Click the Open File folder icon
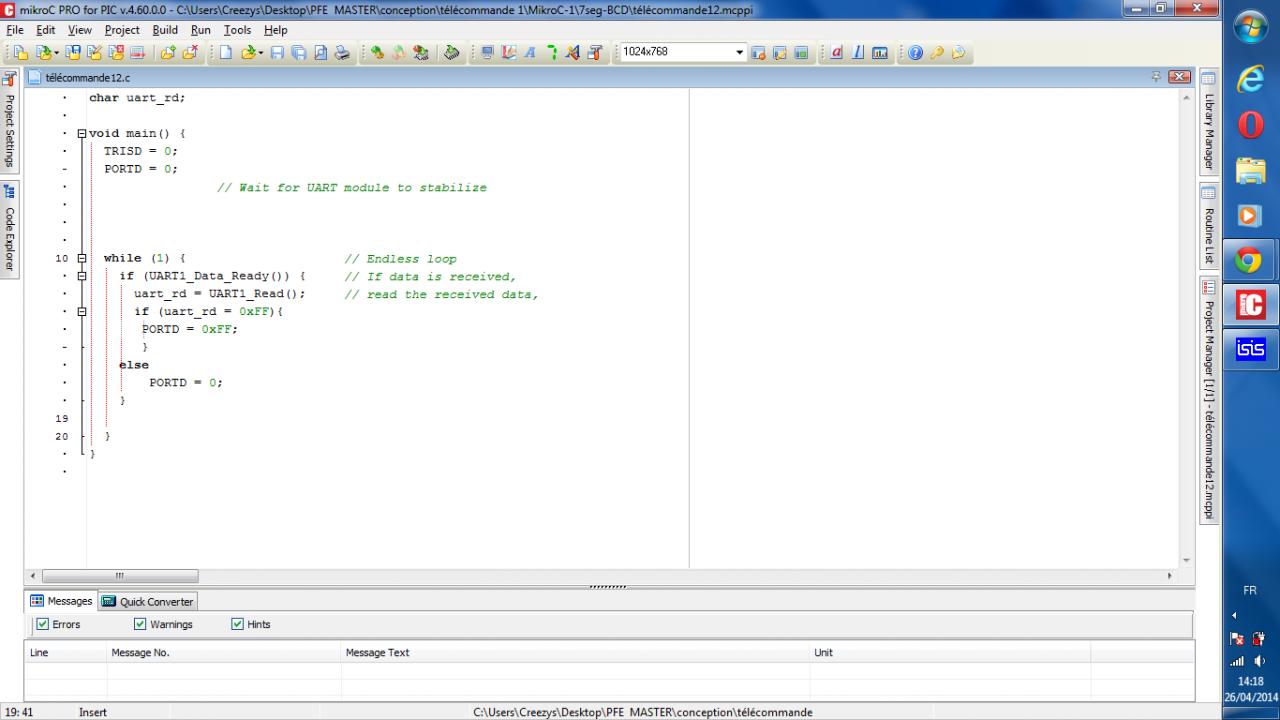1280x720 pixels. (250, 52)
